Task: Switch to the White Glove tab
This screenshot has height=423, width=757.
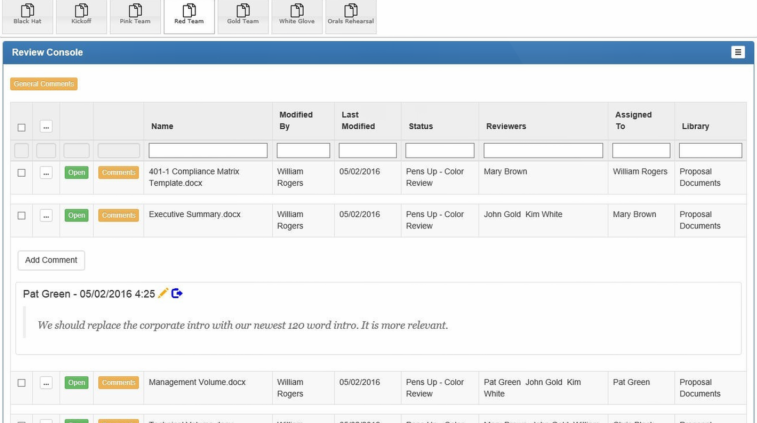Action: [x=297, y=16]
